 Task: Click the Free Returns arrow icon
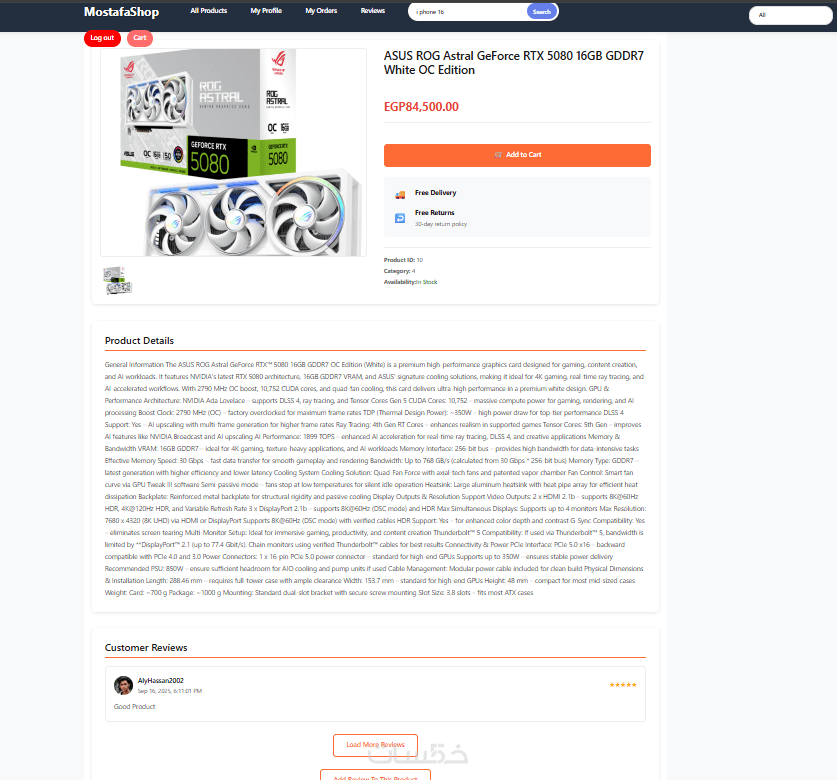[400, 218]
